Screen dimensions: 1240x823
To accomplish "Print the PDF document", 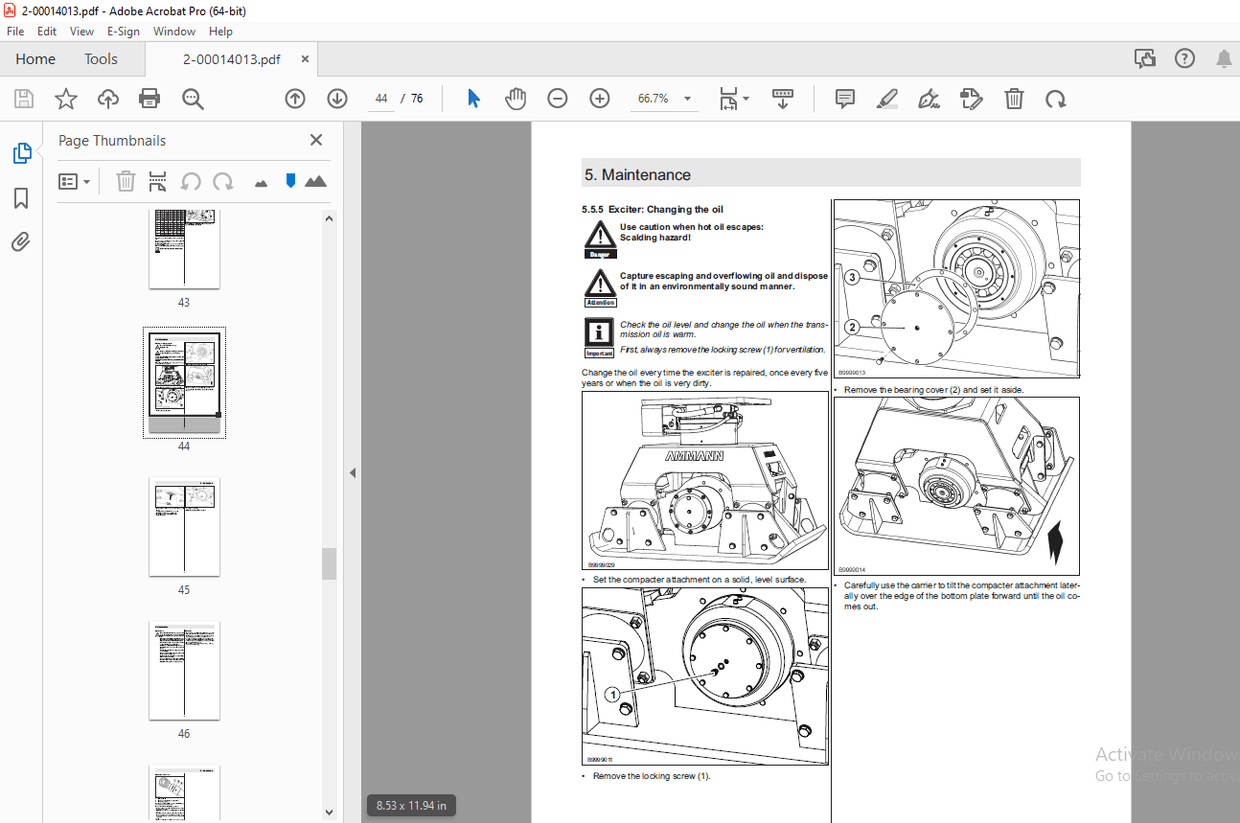I will [148, 98].
